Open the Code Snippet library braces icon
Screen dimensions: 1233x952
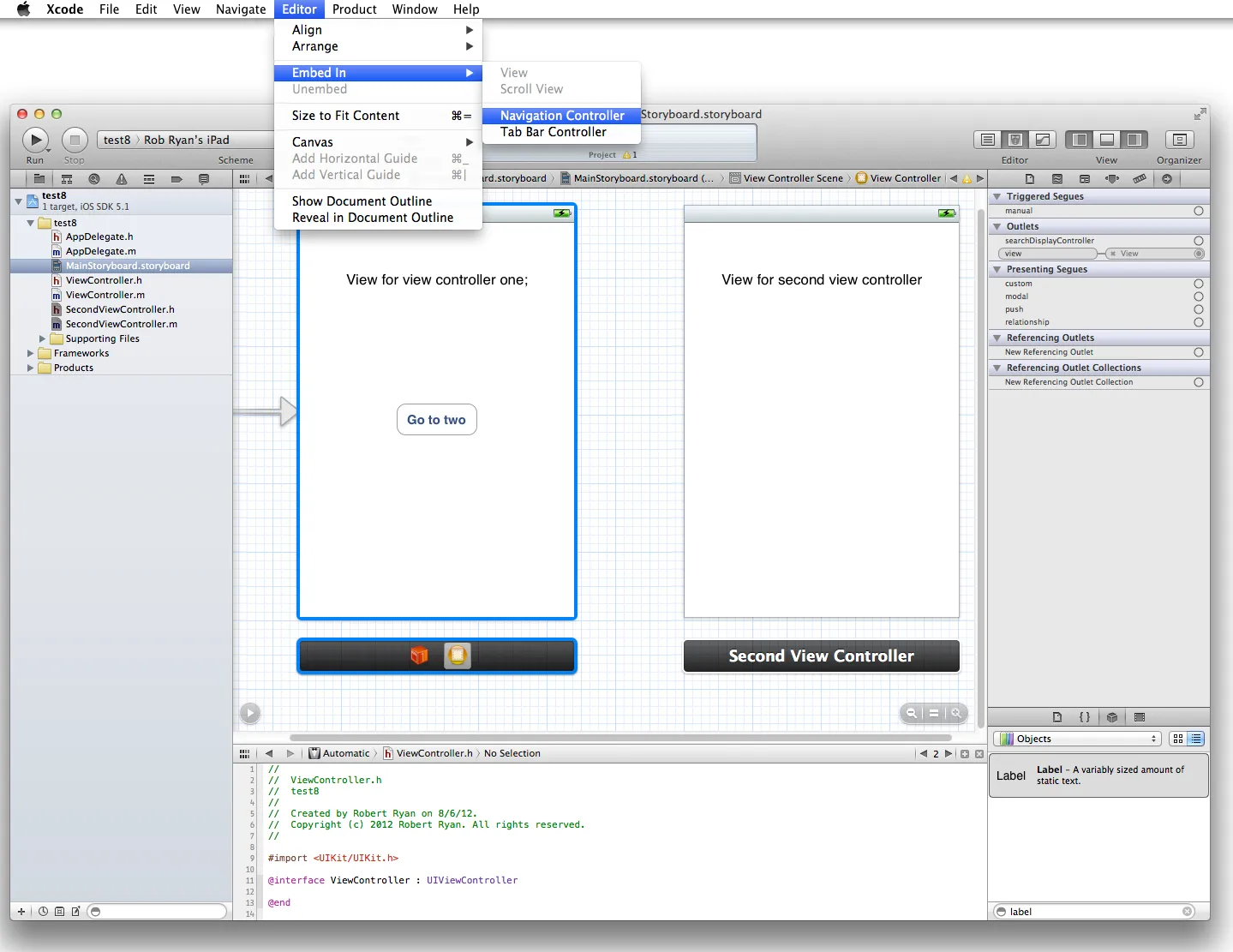[1085, 717]
